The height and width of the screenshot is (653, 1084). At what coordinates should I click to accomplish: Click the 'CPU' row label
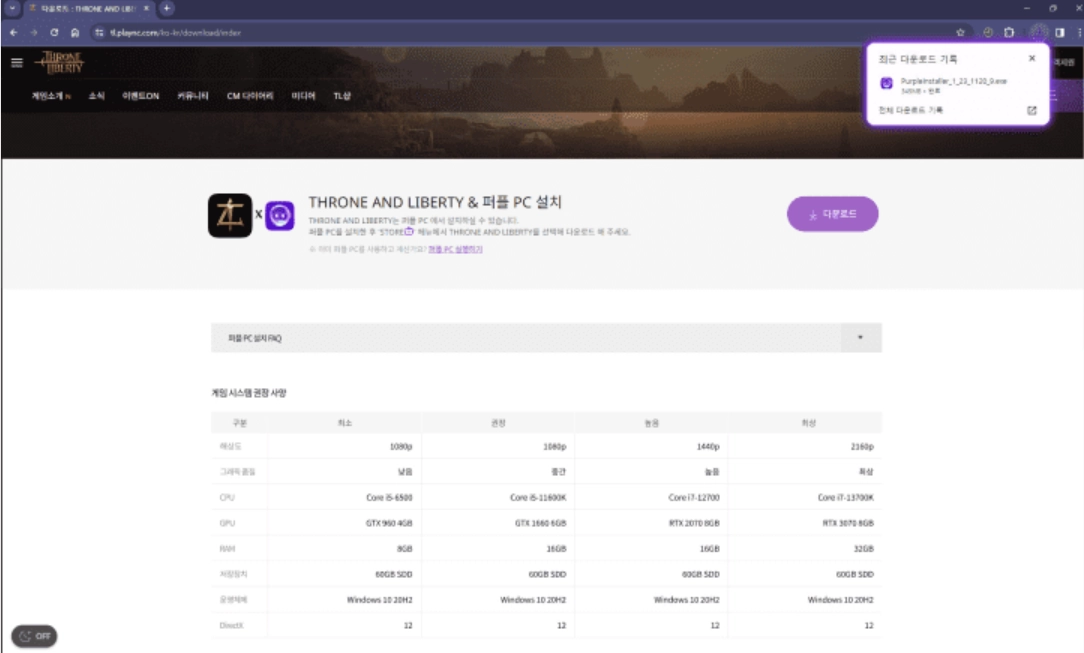(227, 498)
